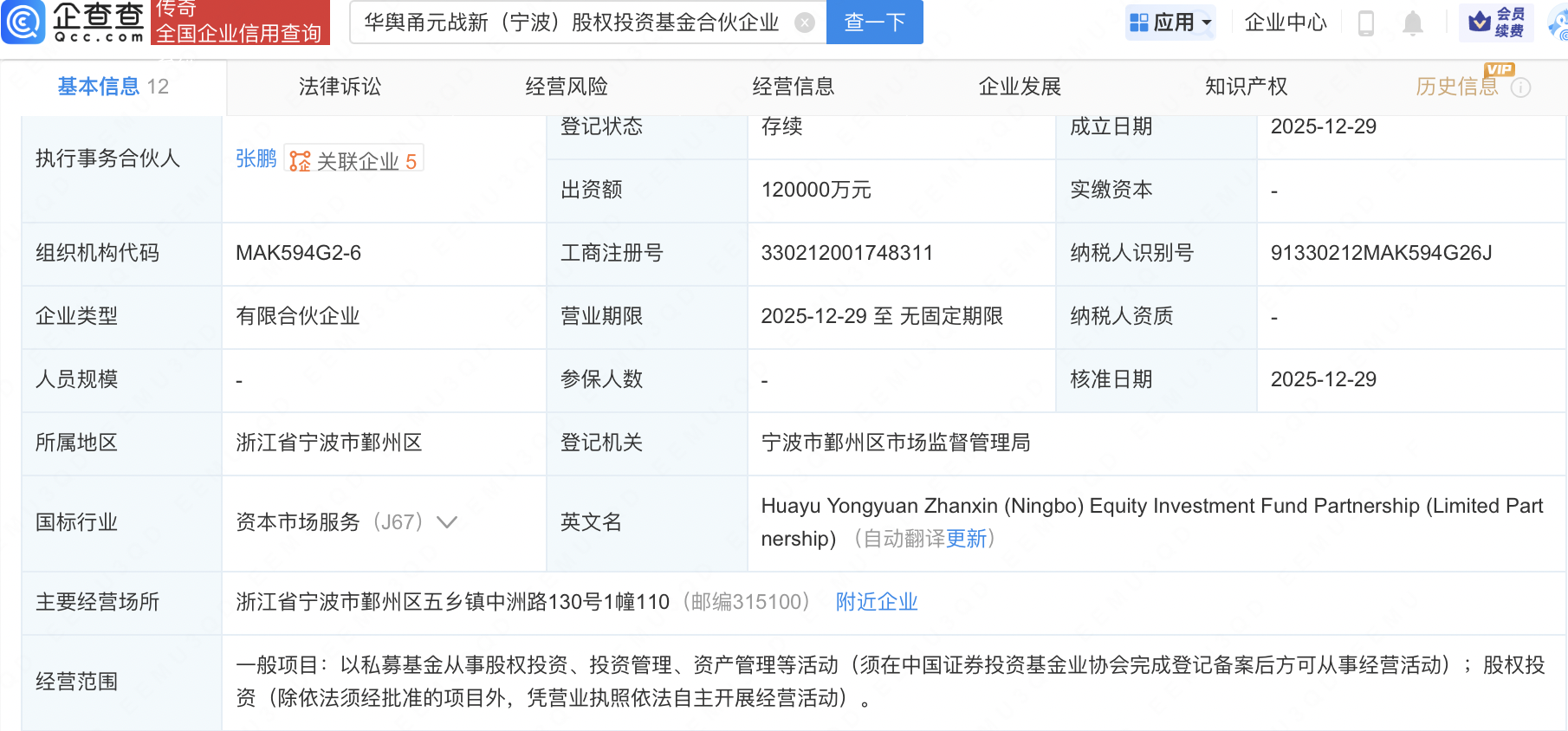The width and height of the screenshot is (1568, 731).
Task: Open the user avatar in header
Action: click(1558, 23)
